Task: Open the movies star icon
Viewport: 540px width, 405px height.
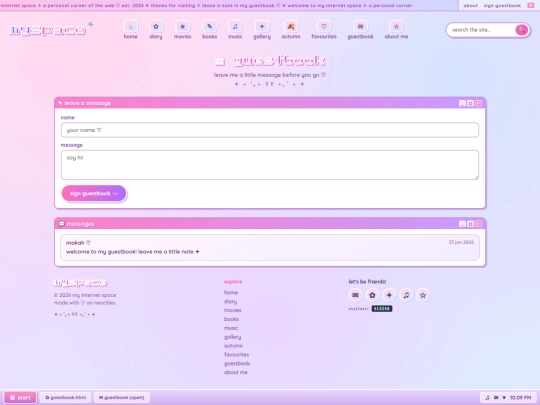Action: pyautogui.click(x=183, y=27)
